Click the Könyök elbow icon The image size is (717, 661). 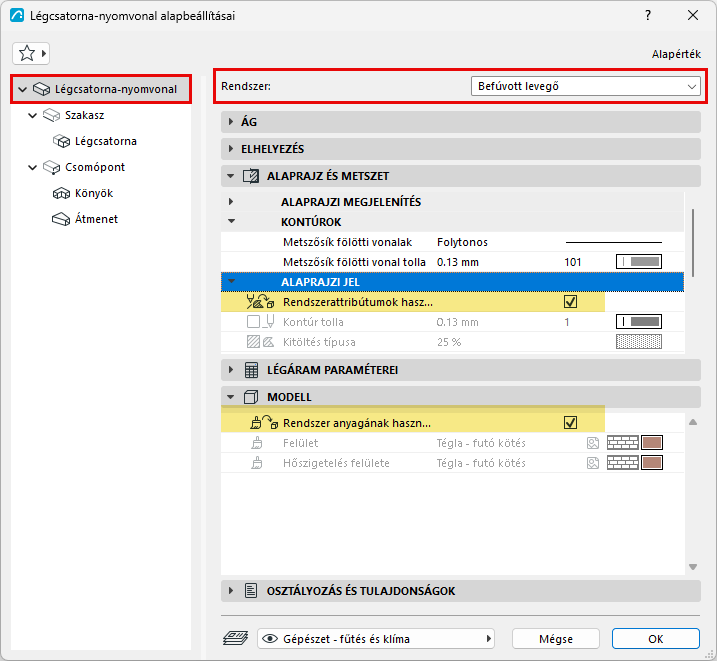tap(61, 193)
